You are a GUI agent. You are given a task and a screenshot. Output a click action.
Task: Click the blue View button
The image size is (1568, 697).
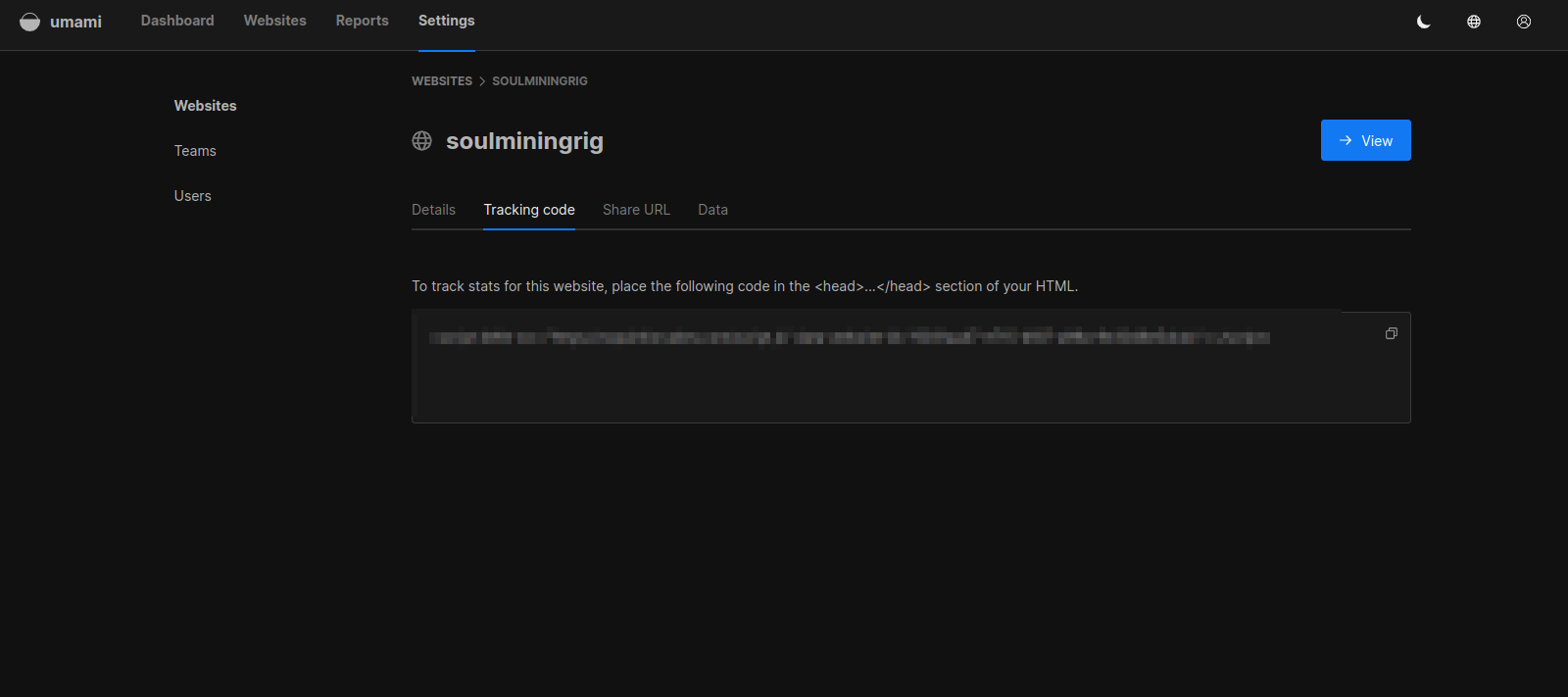[x=1366, y=140]
